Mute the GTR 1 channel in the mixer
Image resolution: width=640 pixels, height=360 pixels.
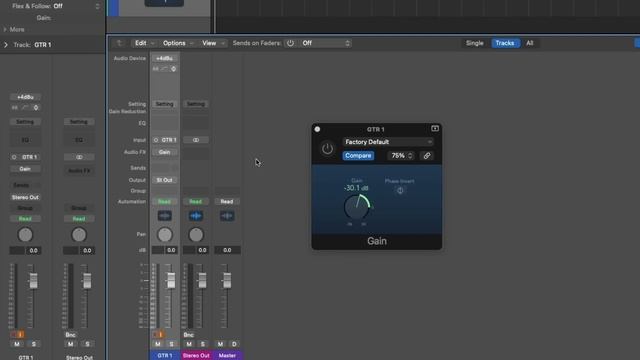[x=158, y=344]
